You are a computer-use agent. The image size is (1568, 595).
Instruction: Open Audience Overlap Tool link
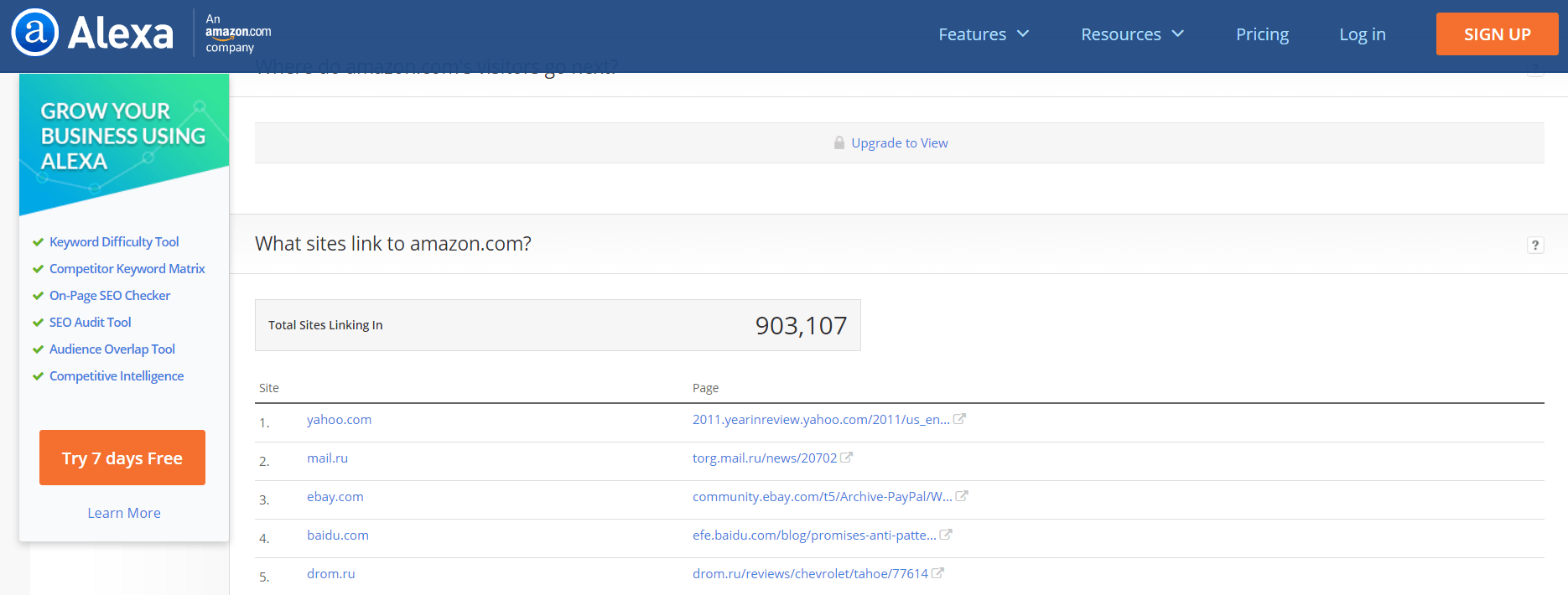pyautogui.click(x=112, y=349)
